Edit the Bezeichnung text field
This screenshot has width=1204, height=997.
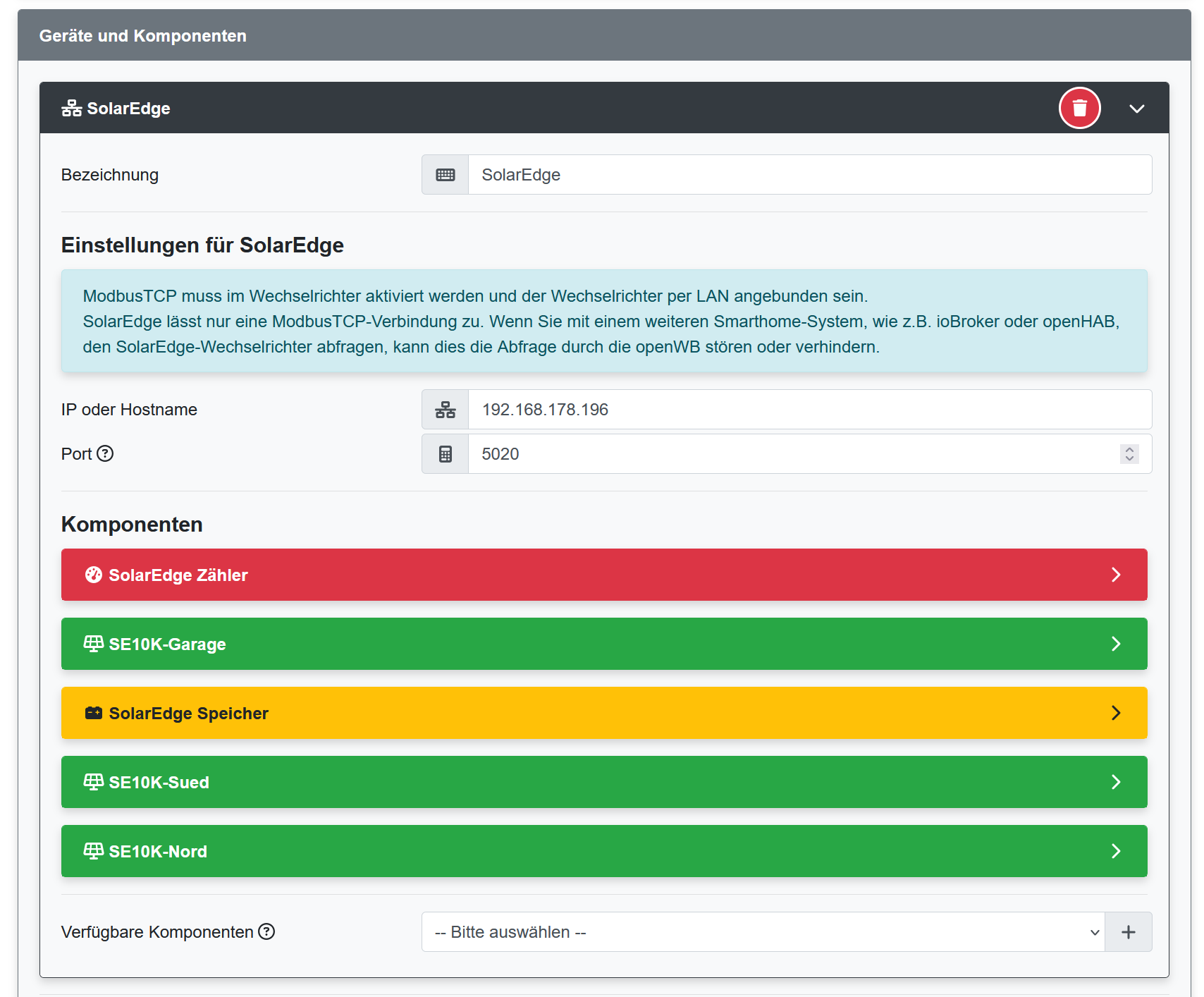point(810,175)
